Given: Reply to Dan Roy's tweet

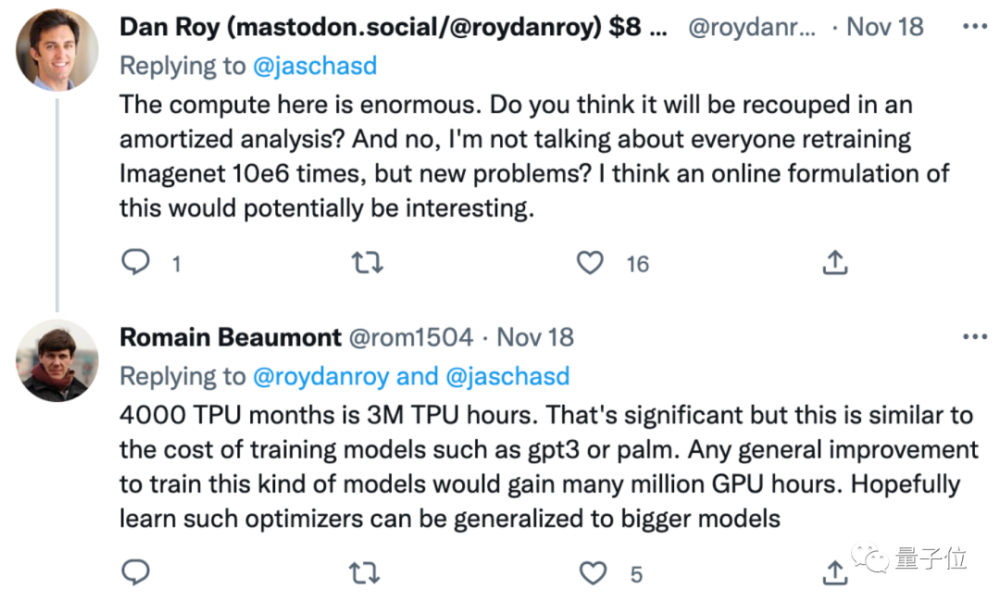Looking at the screenshot, I should pos(135,262).
